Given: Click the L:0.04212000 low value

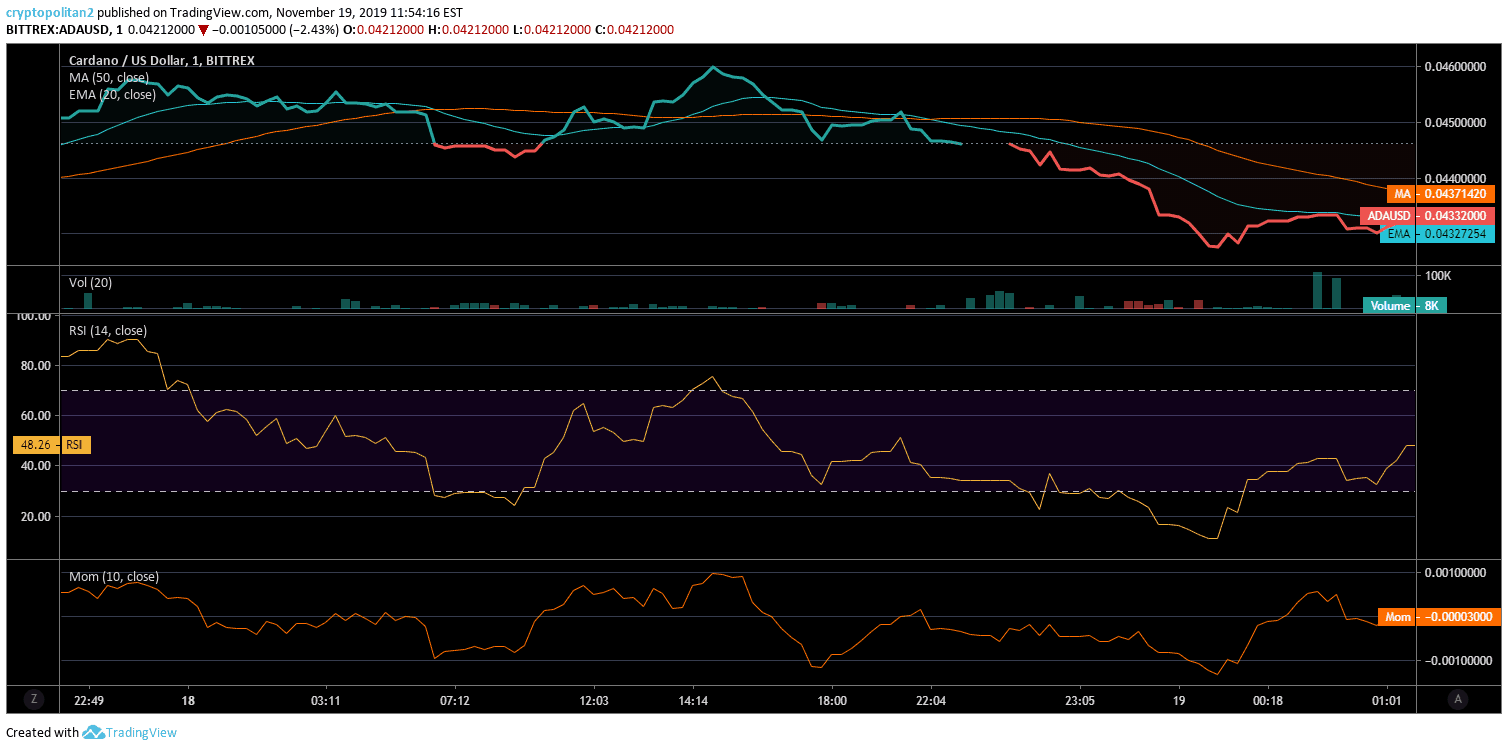Looking at the screenshot, I should [551, 30].
